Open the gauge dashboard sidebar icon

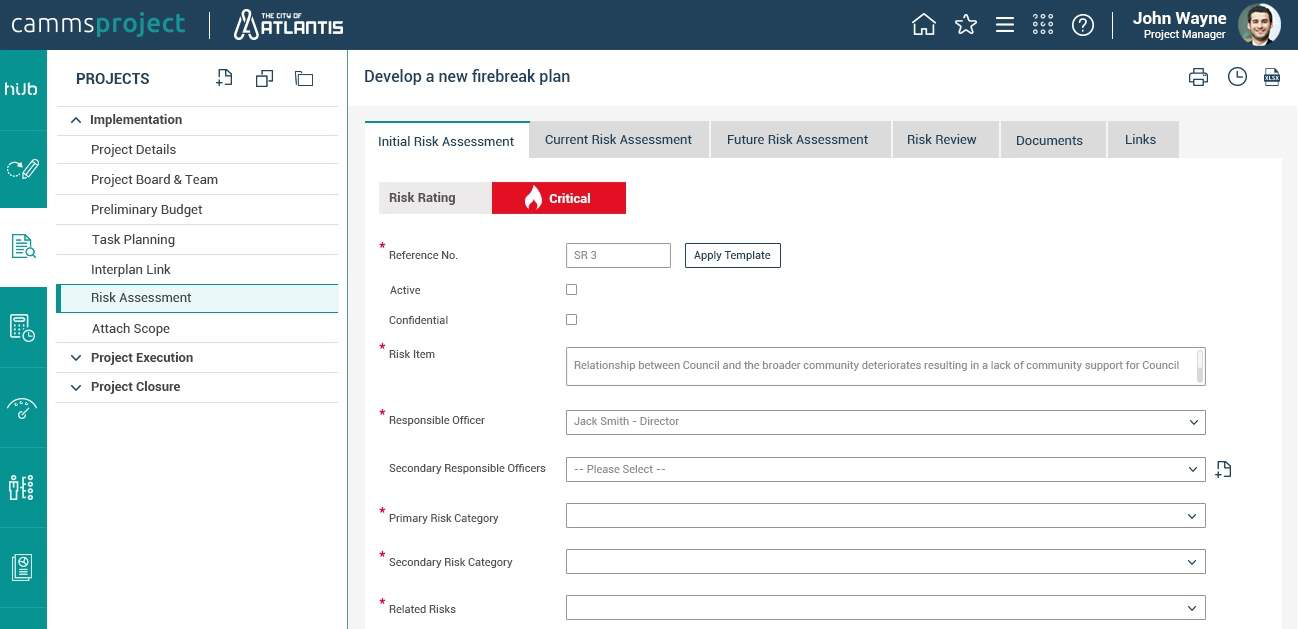pyautogui.click(x=22, y=409)
